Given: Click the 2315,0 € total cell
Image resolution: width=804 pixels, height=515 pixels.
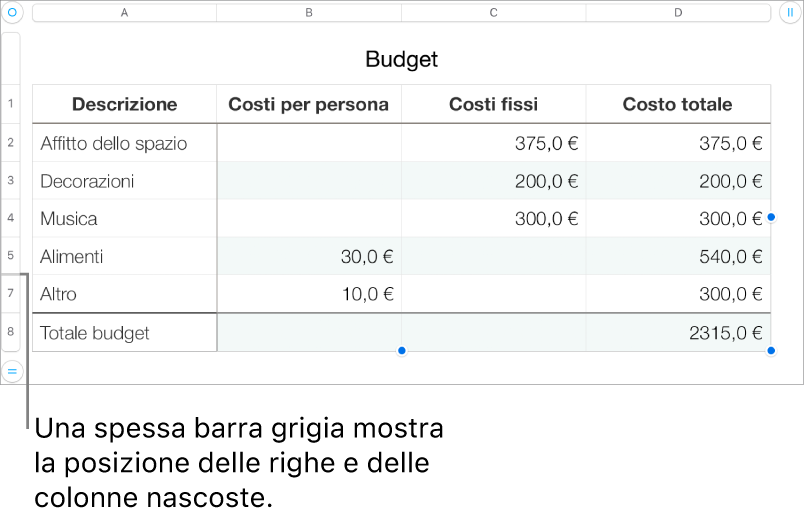Looking at the screenshot, I should 678,332.
